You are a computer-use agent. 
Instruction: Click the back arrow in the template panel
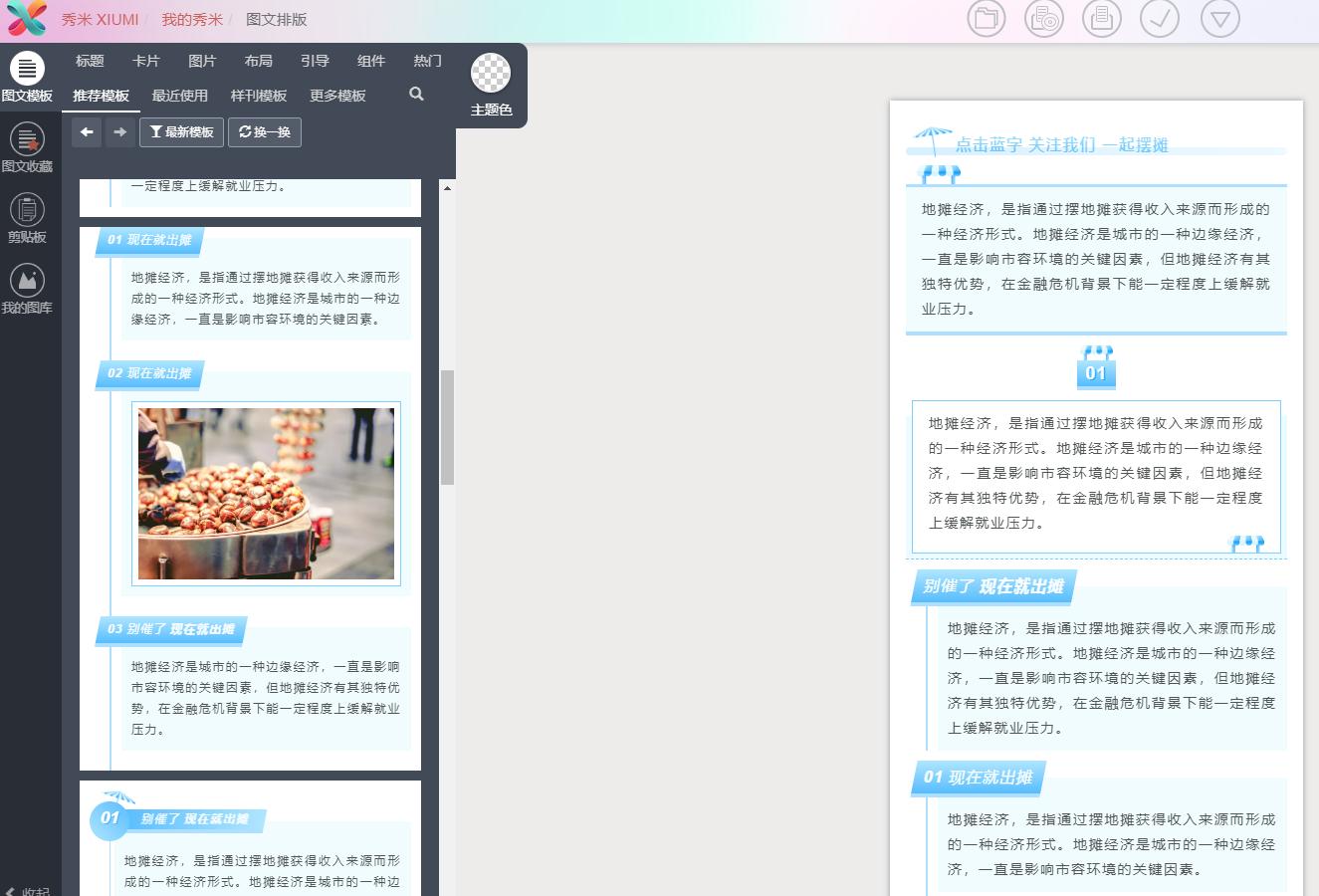87,131
